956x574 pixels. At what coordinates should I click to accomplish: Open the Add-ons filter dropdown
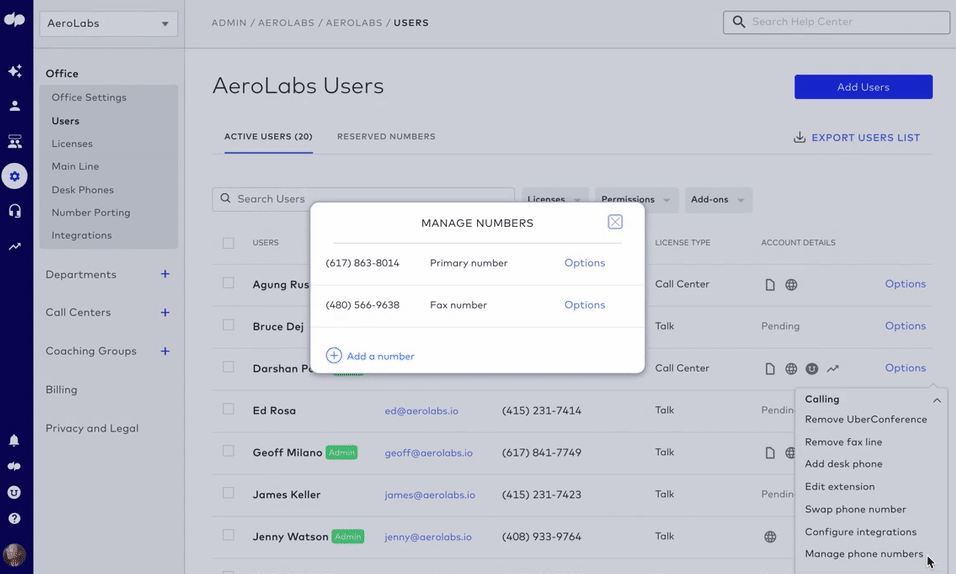[x=718, y=200]
